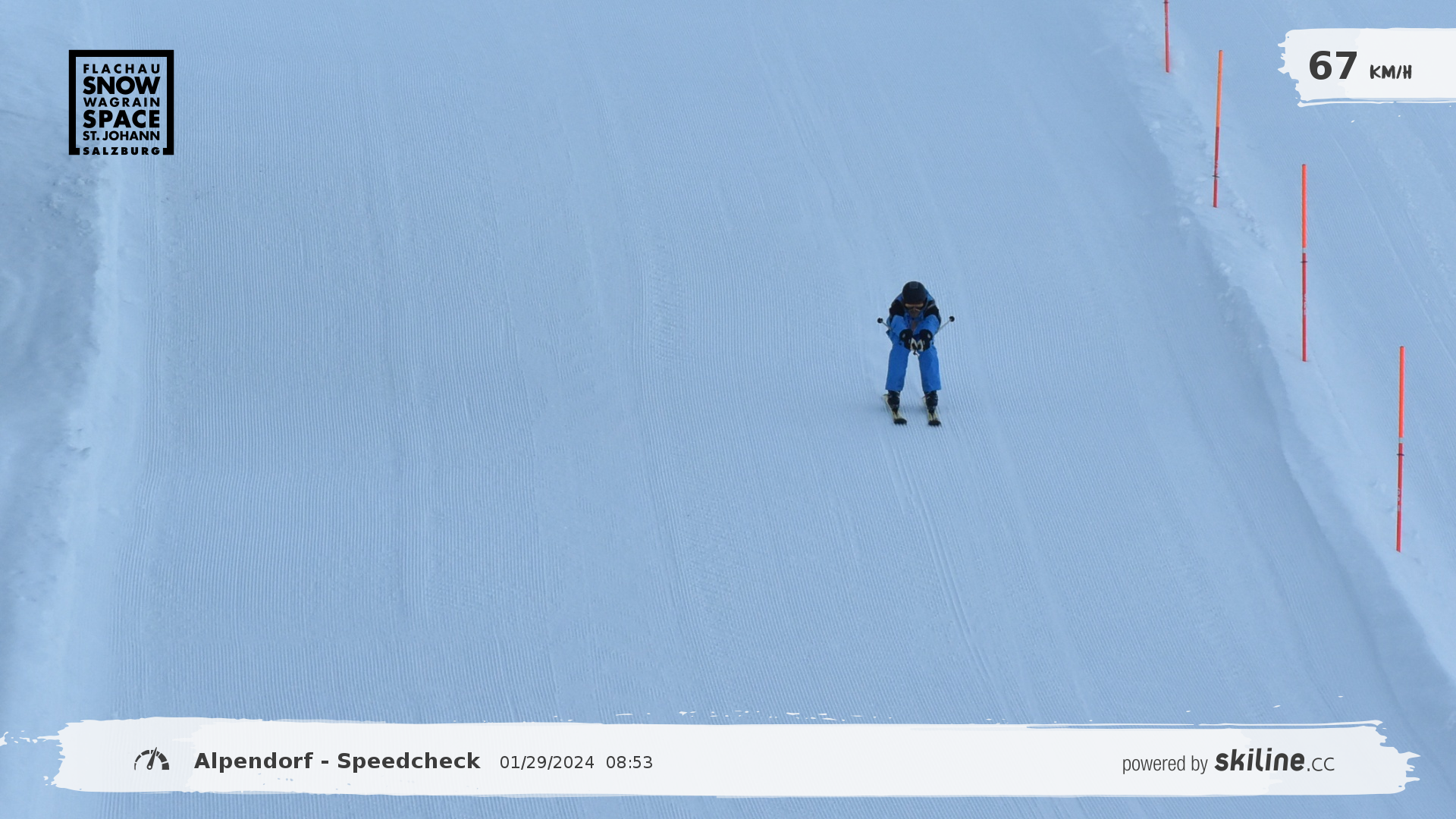Click the date 01/29/2024
Screen dimensions: 1456x819
pyautogui.click(x=547, y=763)
